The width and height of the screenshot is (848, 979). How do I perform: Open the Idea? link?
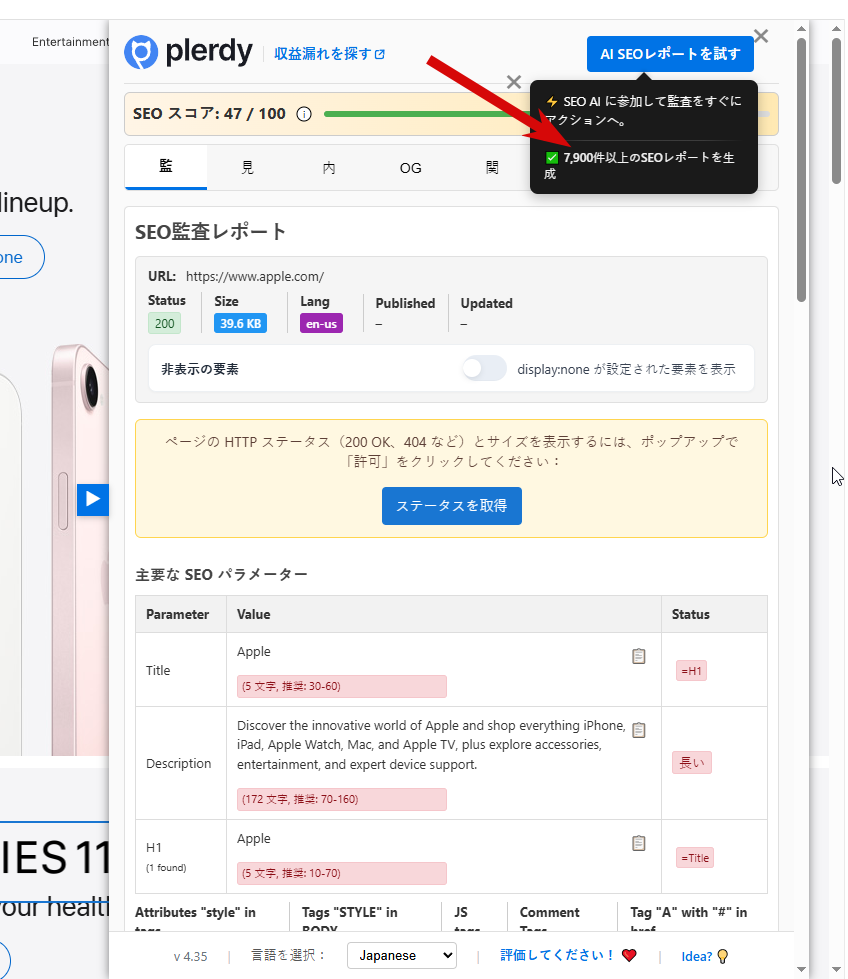pyautogui.click(x=697, y=957)
